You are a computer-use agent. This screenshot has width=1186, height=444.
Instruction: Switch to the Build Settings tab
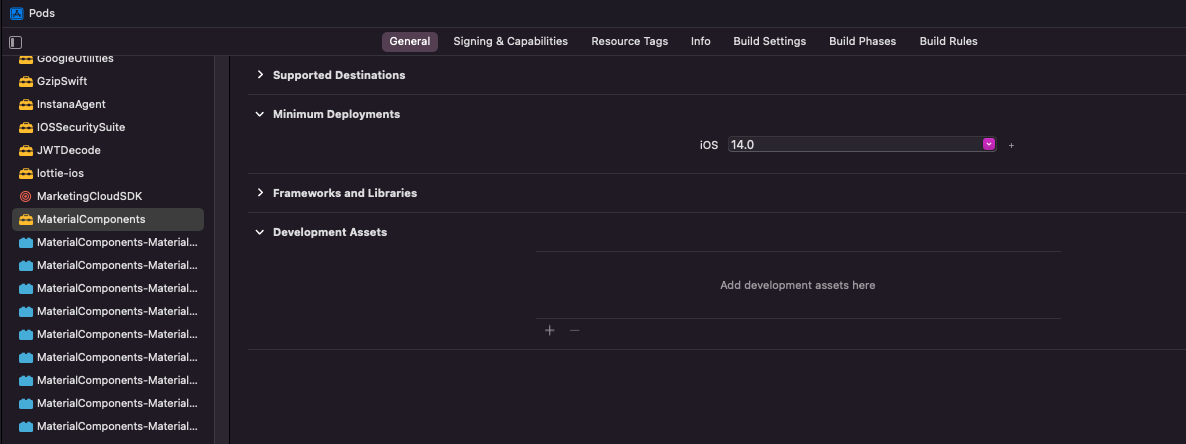769,41
